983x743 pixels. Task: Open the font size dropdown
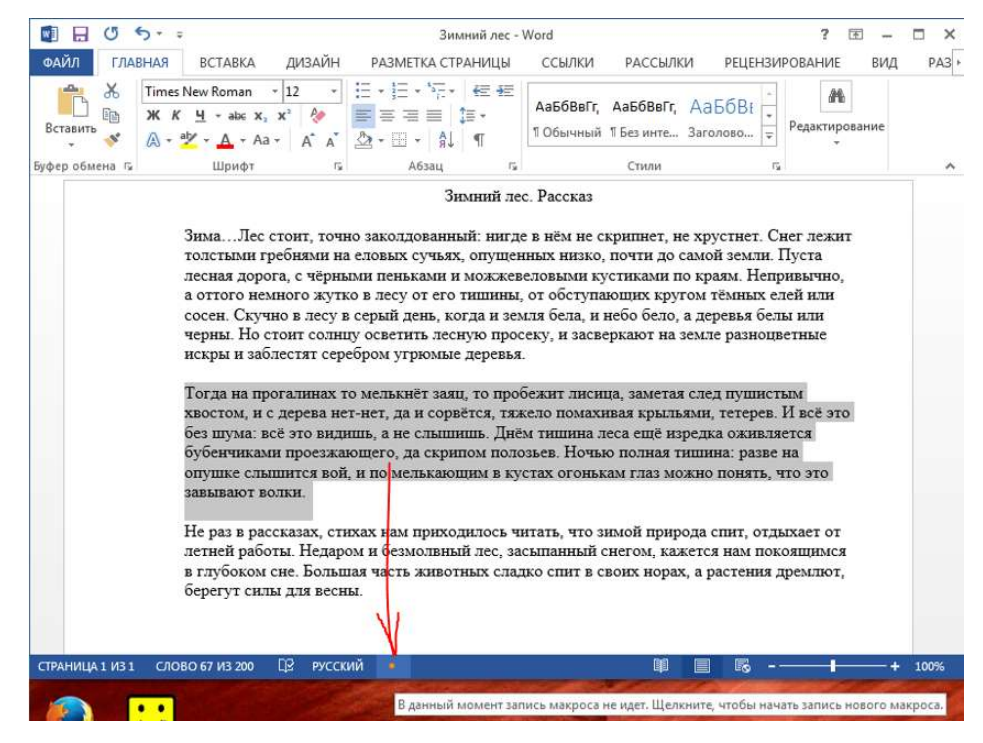(x=334, y=91)
